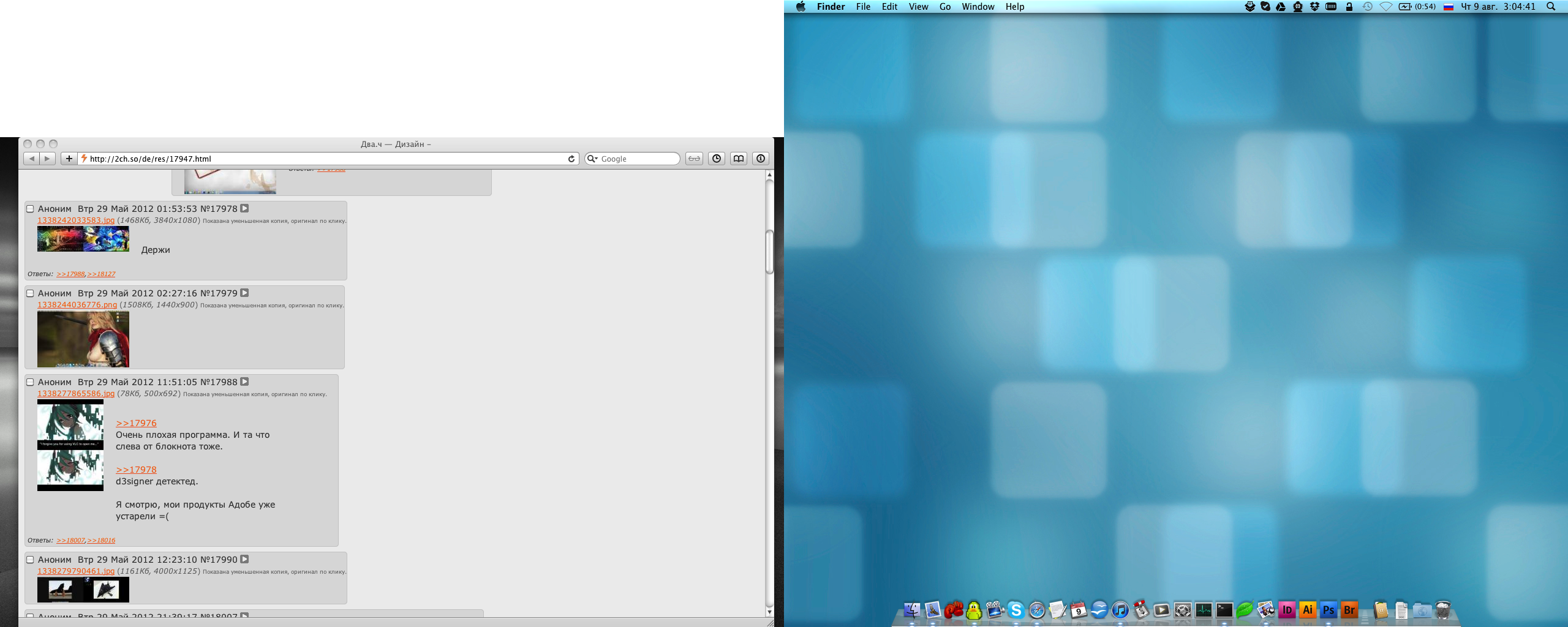Open file link 1338279790461.jpg
This screenshot has height=627, width=1568.
click(x=76, y=571)
